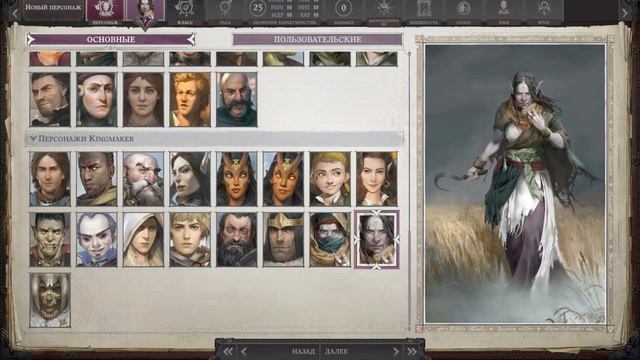Open the ability scores step showing 25
The image size is (640, 360).
tap(284, 12)
